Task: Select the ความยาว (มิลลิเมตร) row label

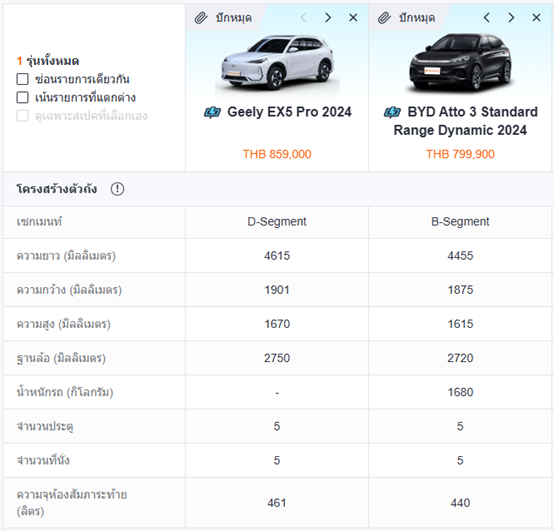Action: [x=66, y=256]
